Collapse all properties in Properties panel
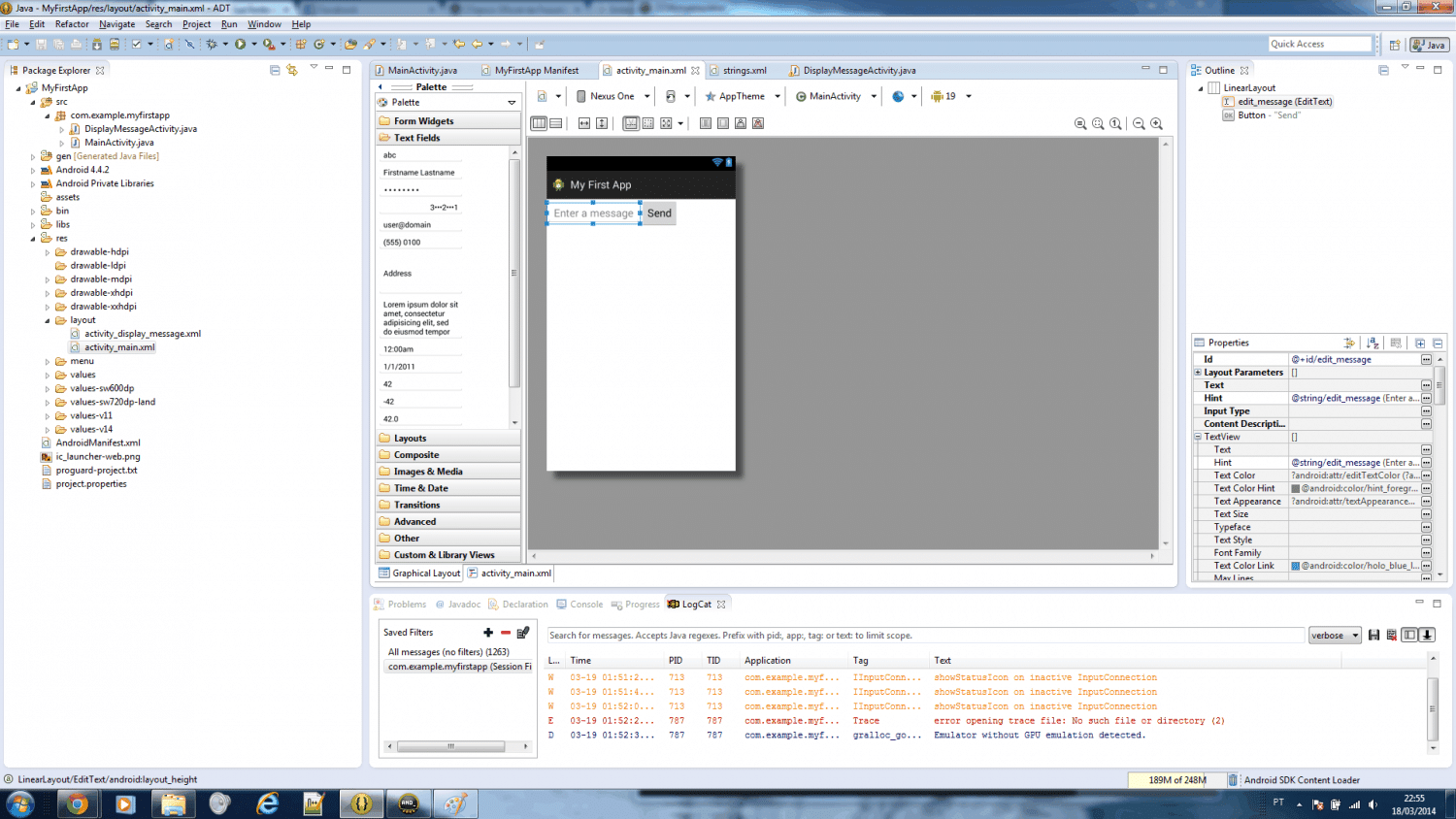The width and height of the screenshot is (1456, 819). (1438, 343)
